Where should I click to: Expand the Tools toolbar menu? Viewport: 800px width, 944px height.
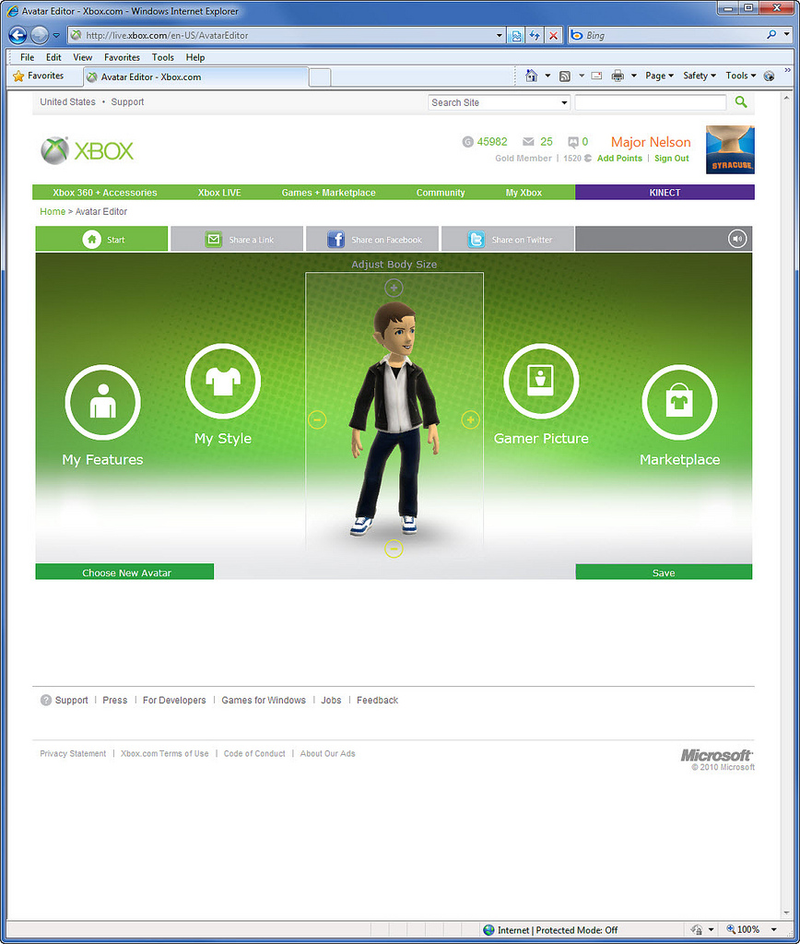(740, 76)
